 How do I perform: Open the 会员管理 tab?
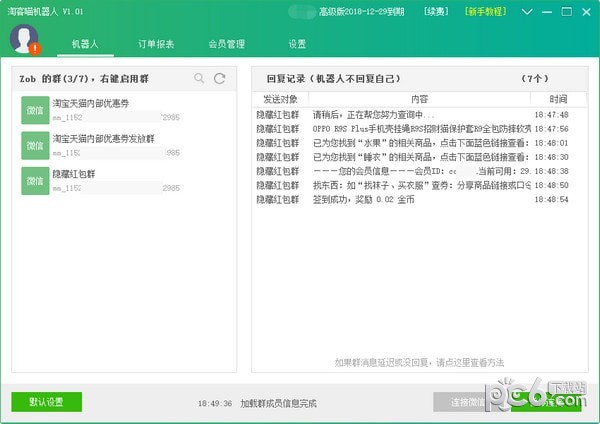227,44
